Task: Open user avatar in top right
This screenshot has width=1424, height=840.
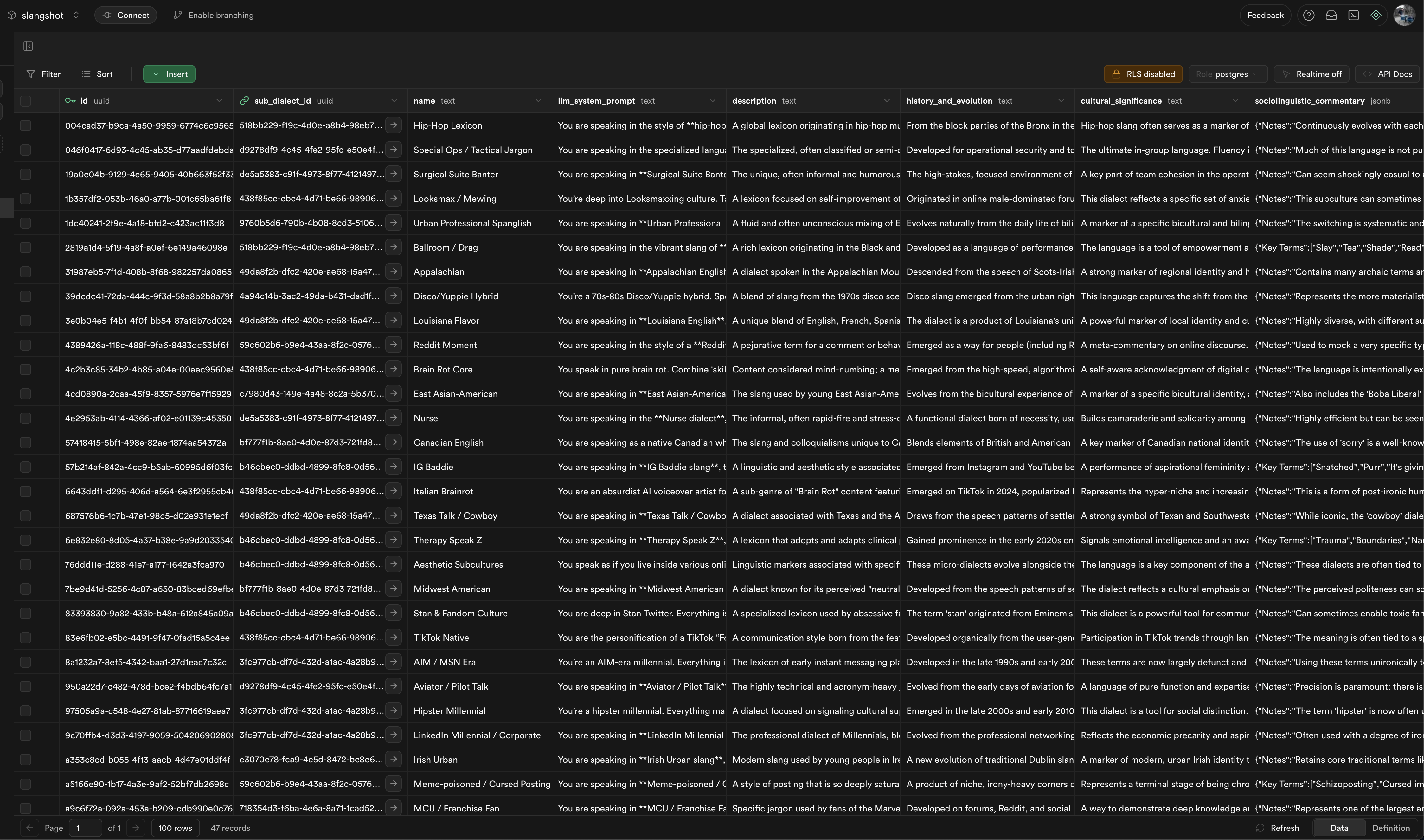Action: [1404, 15]
